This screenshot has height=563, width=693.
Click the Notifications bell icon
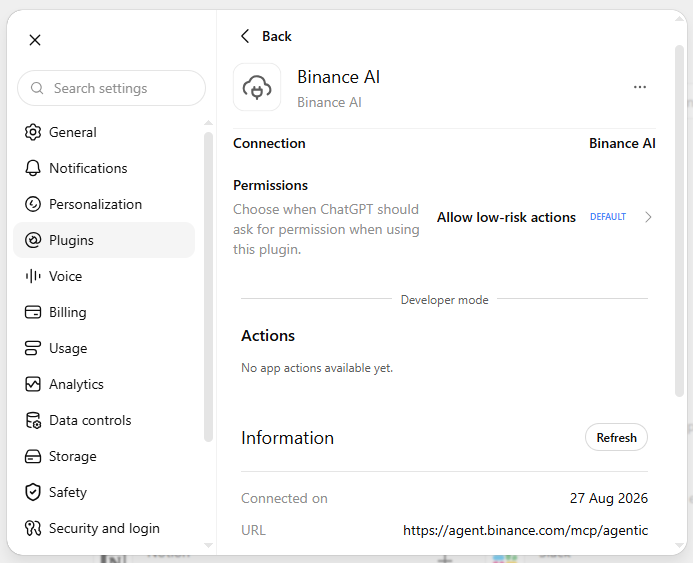(x=33, y=168)
